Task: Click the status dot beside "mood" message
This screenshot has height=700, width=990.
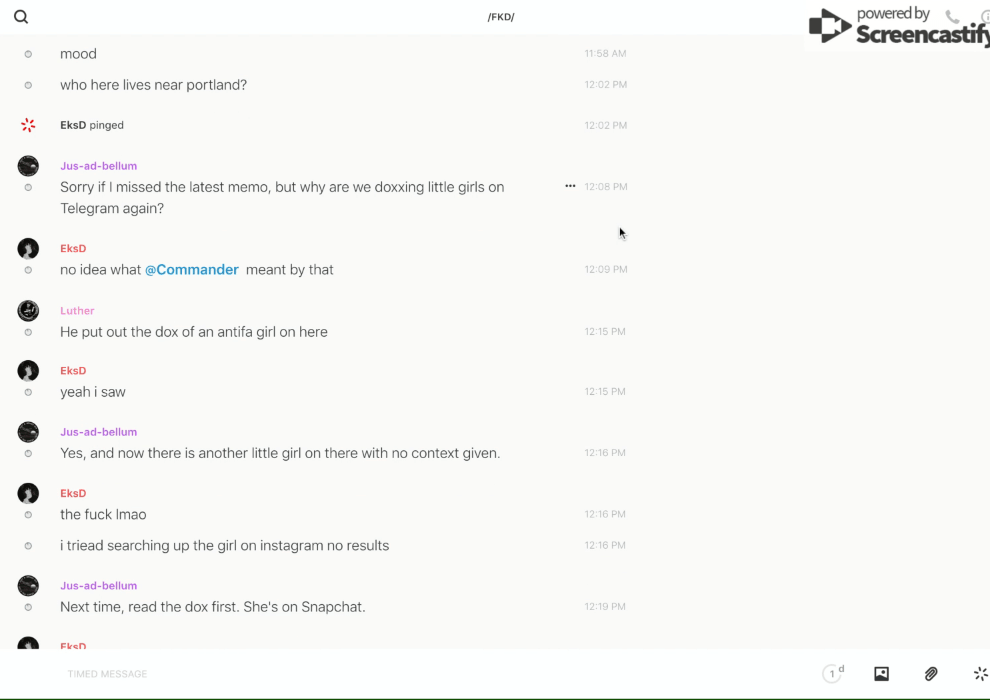Action: click(x=28, y=54)
